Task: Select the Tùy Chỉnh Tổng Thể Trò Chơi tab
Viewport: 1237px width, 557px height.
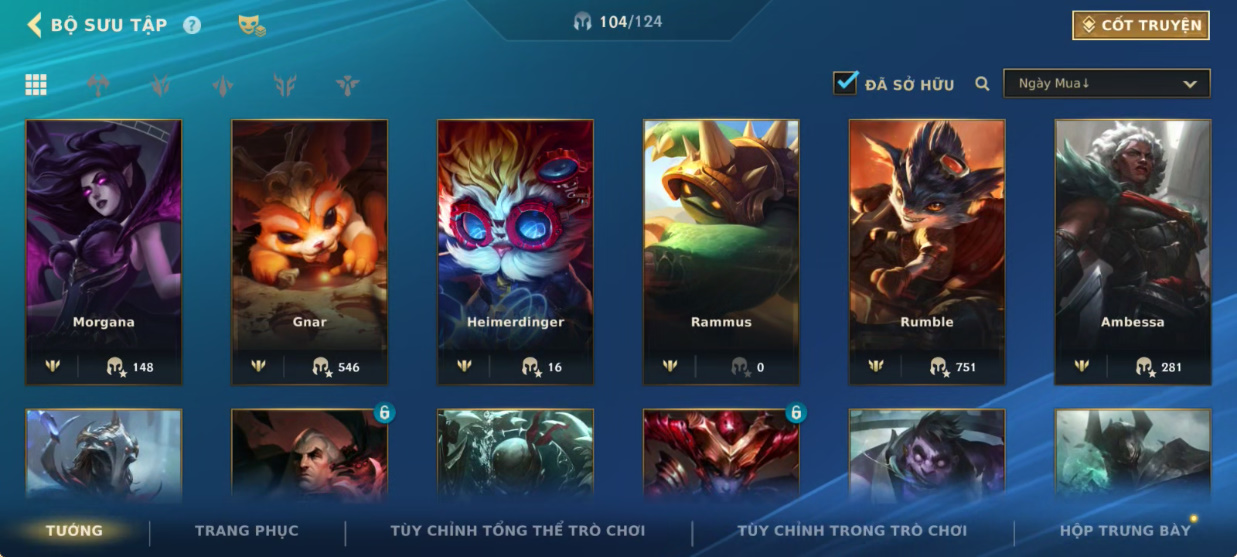Action: coord(518,530)
